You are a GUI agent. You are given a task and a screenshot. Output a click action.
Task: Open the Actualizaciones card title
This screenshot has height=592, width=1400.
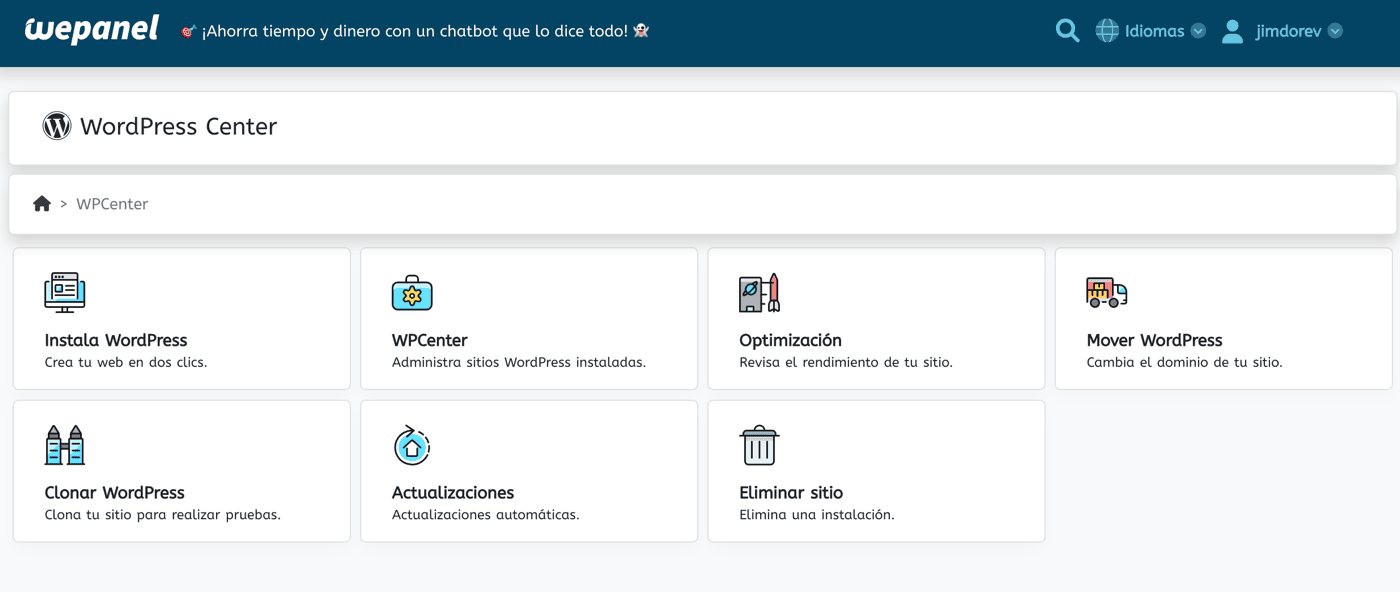pos(453,492)
